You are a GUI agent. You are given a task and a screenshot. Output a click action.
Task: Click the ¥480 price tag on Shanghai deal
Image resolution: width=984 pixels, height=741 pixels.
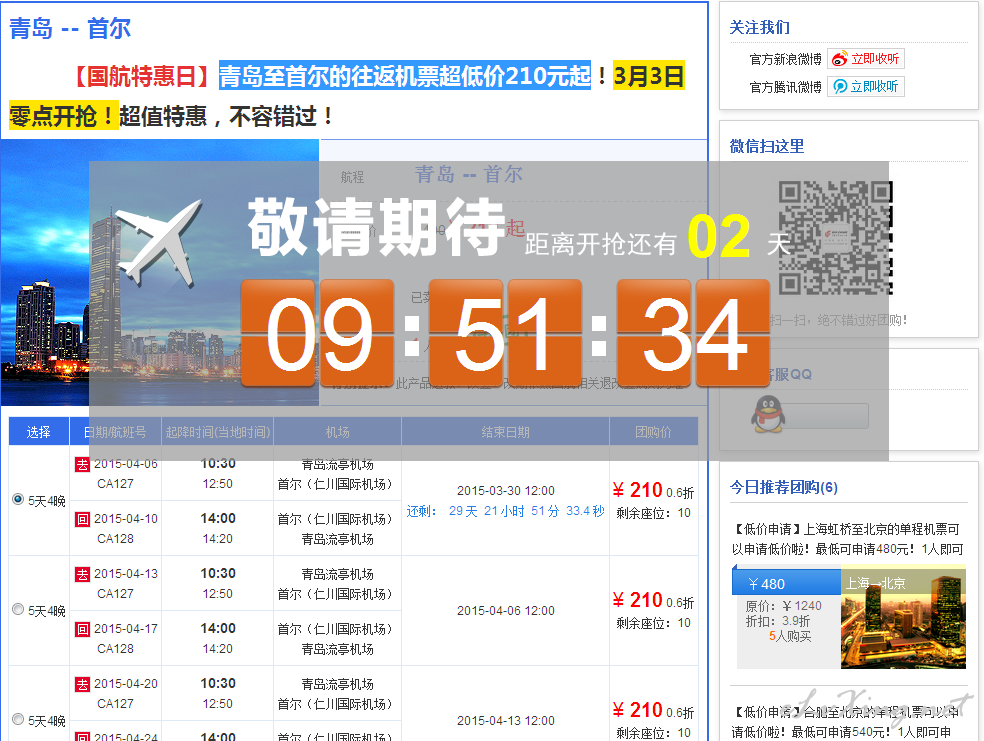point(786,583)
